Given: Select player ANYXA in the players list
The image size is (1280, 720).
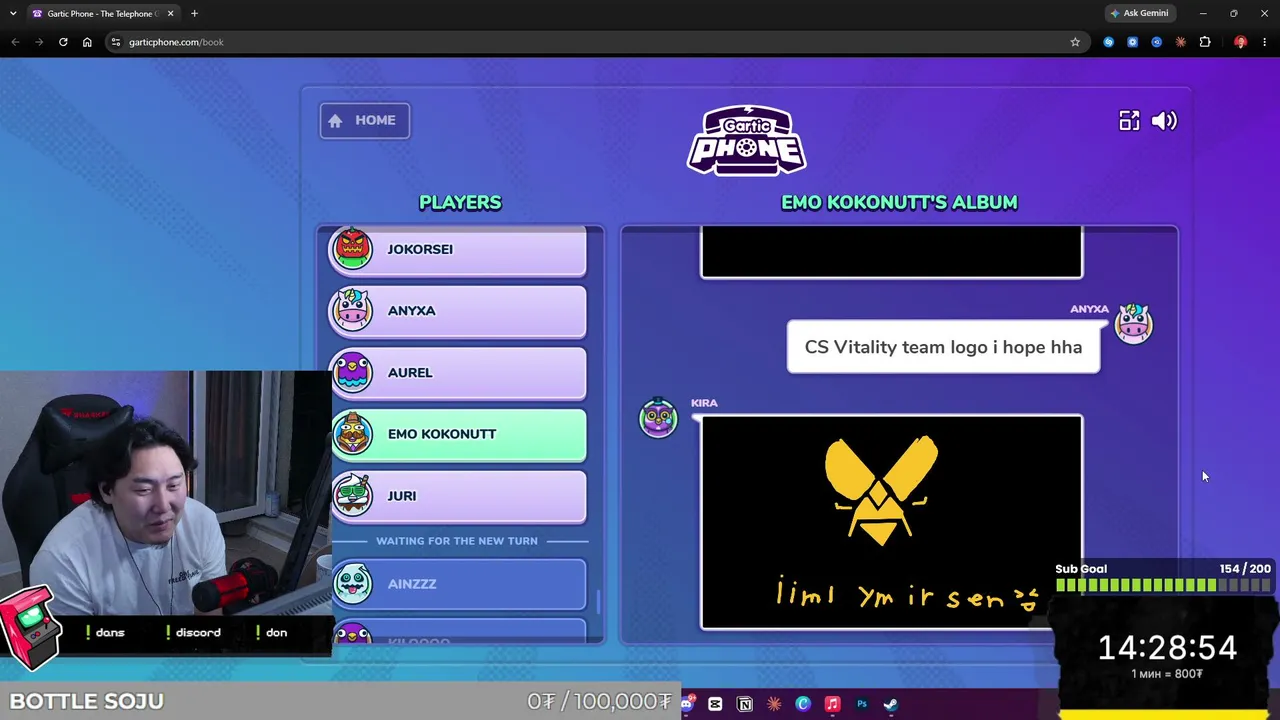Looking at the screenshot, I should [458, 311].
